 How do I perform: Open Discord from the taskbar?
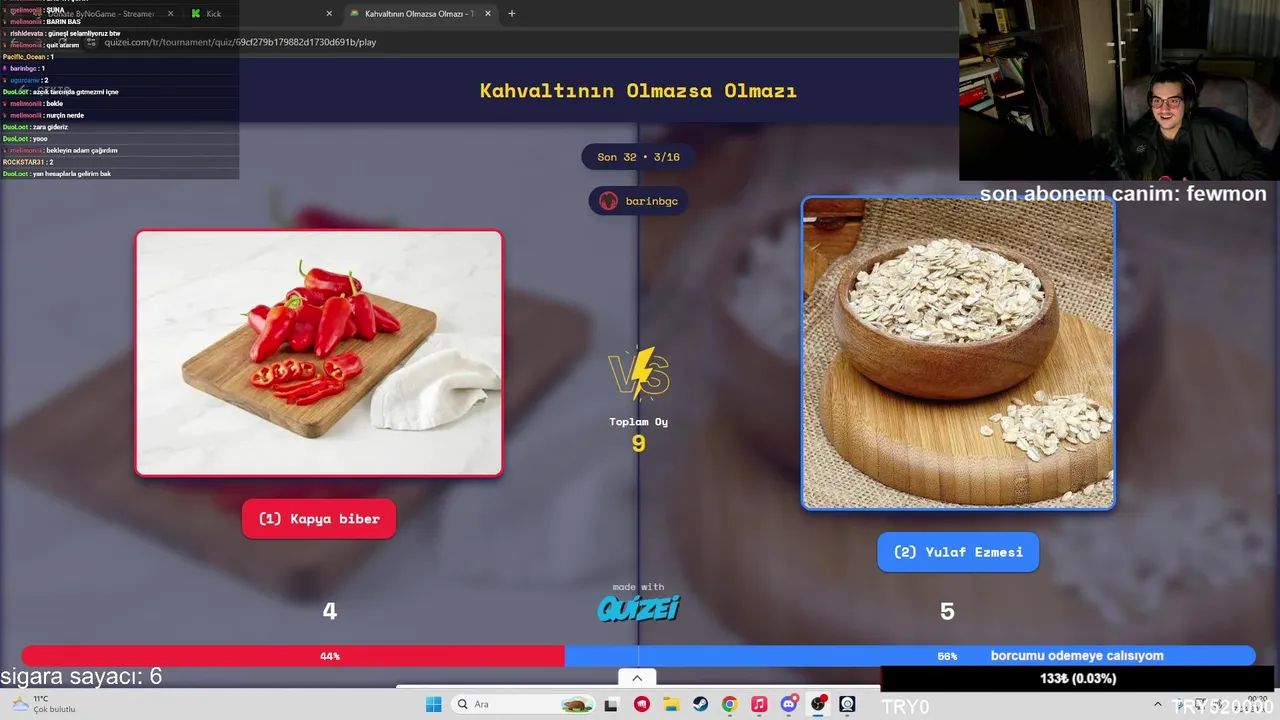point(789,704)
